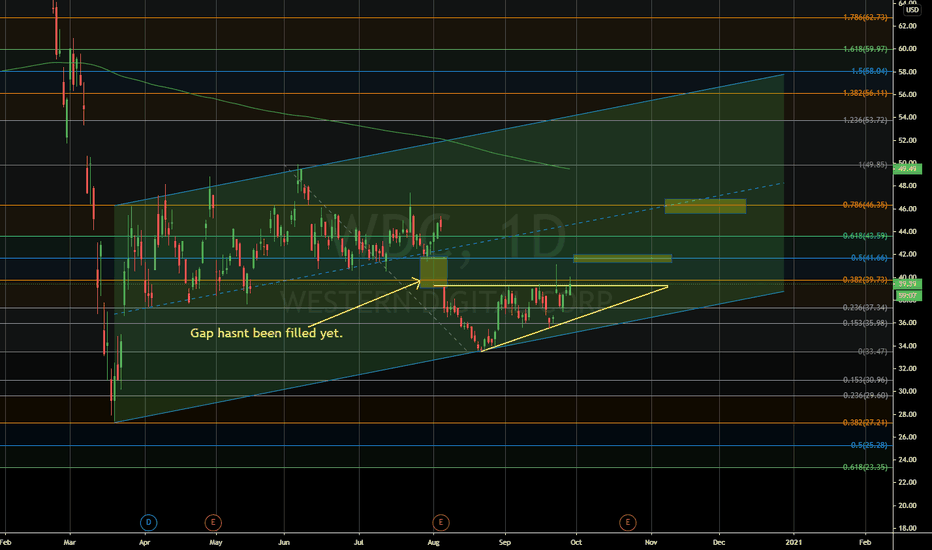
Task: Click the 1(49.85) Fibonacci level label
Action: [x=873, y=165]
